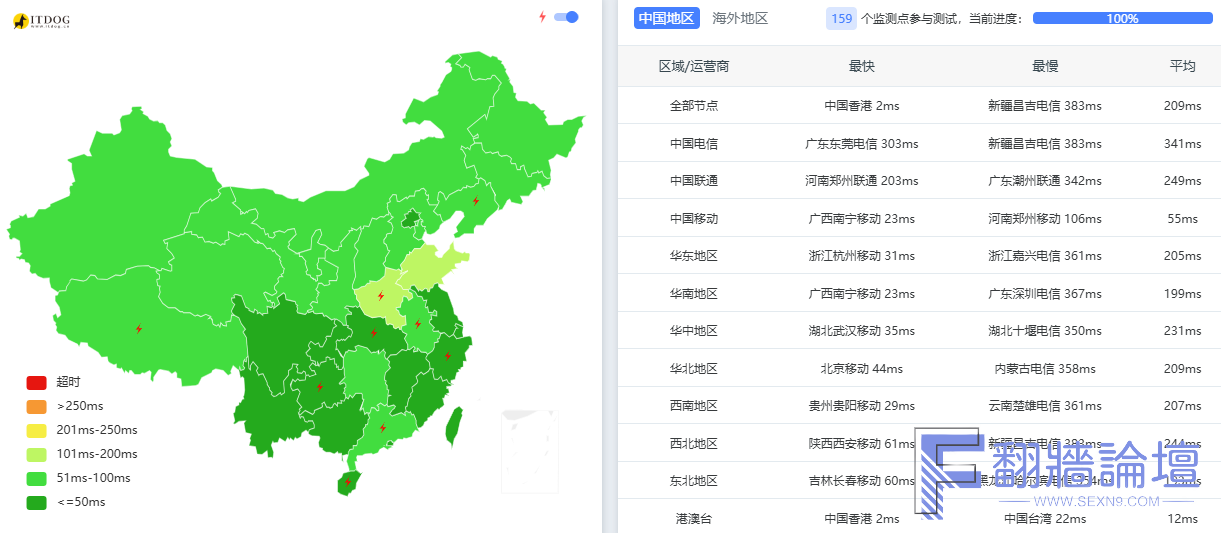Click the lightning marker on Liaoning province
Image resolution: width=1221 pixels, height=533 pixels.
click(x=475, y=201)
